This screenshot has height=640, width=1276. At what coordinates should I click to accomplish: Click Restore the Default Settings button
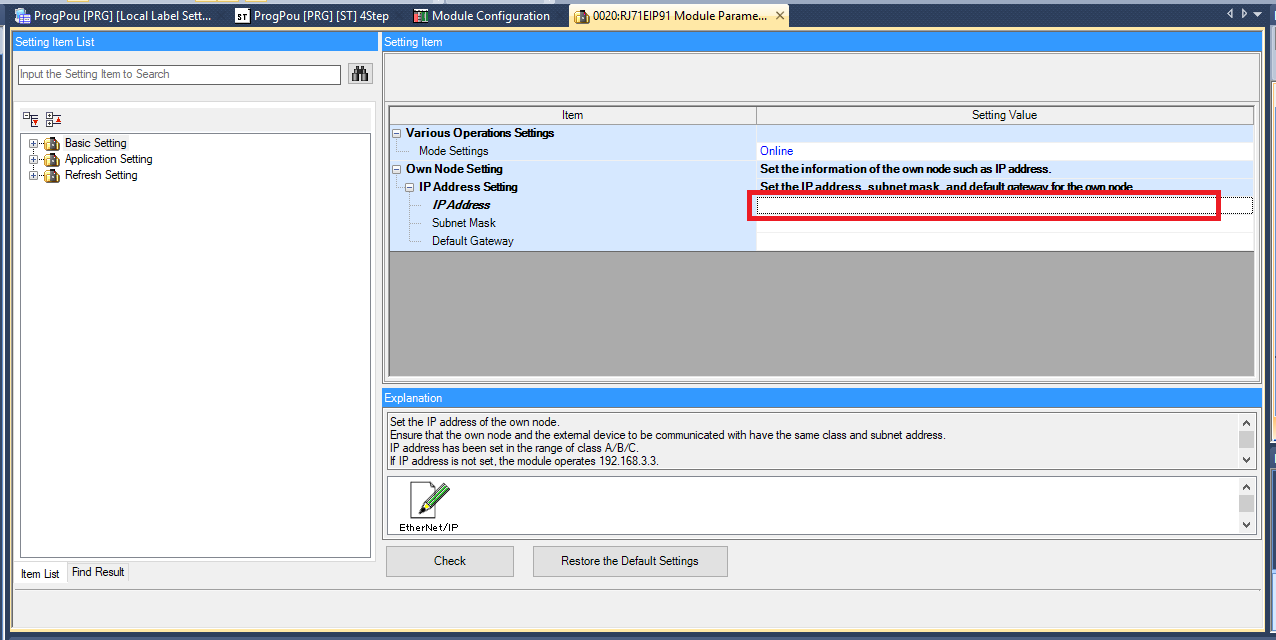point(629,561)
